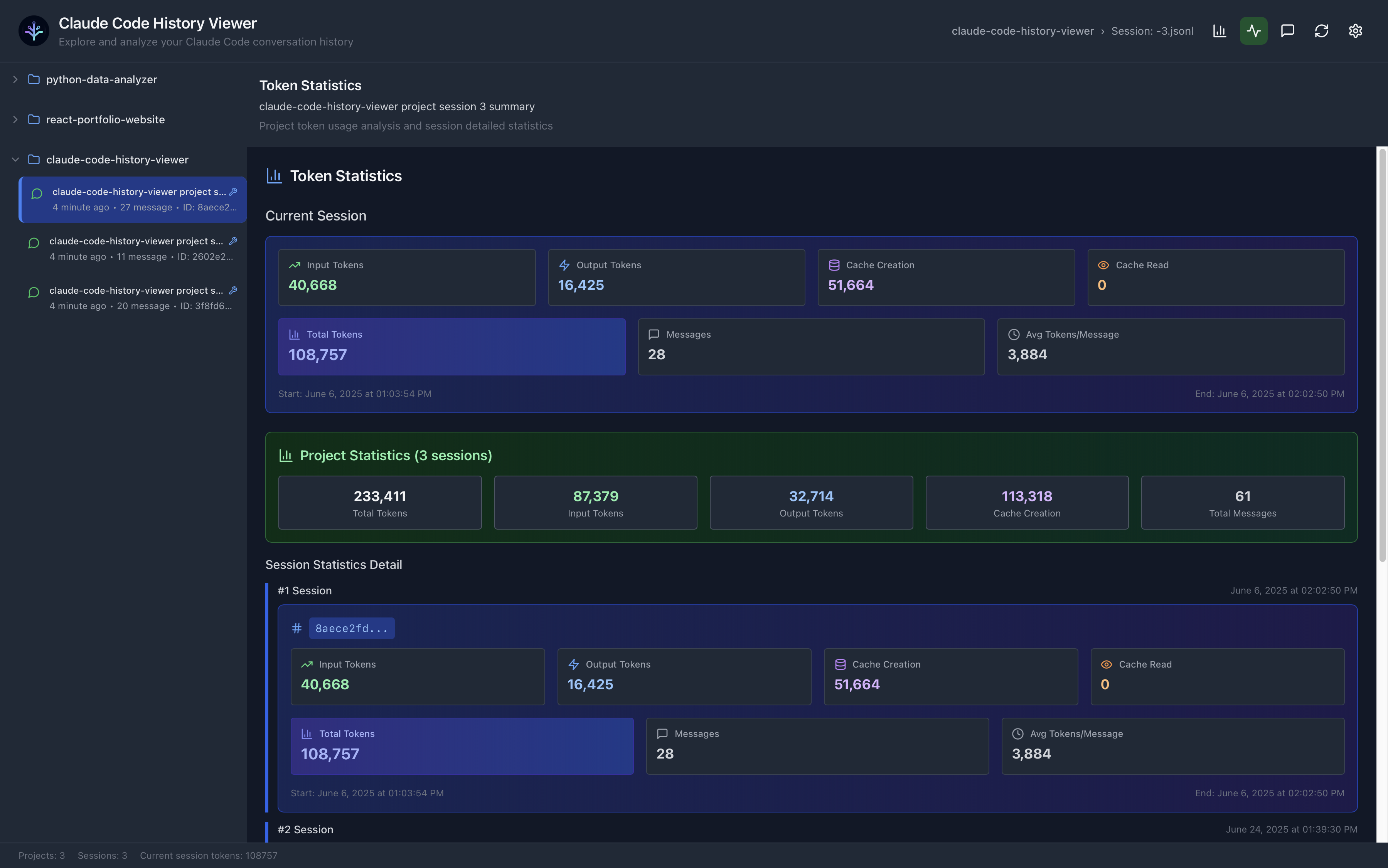Click the wrench icon on 27 message session
1388x868 pixels.
pos(233,192)
